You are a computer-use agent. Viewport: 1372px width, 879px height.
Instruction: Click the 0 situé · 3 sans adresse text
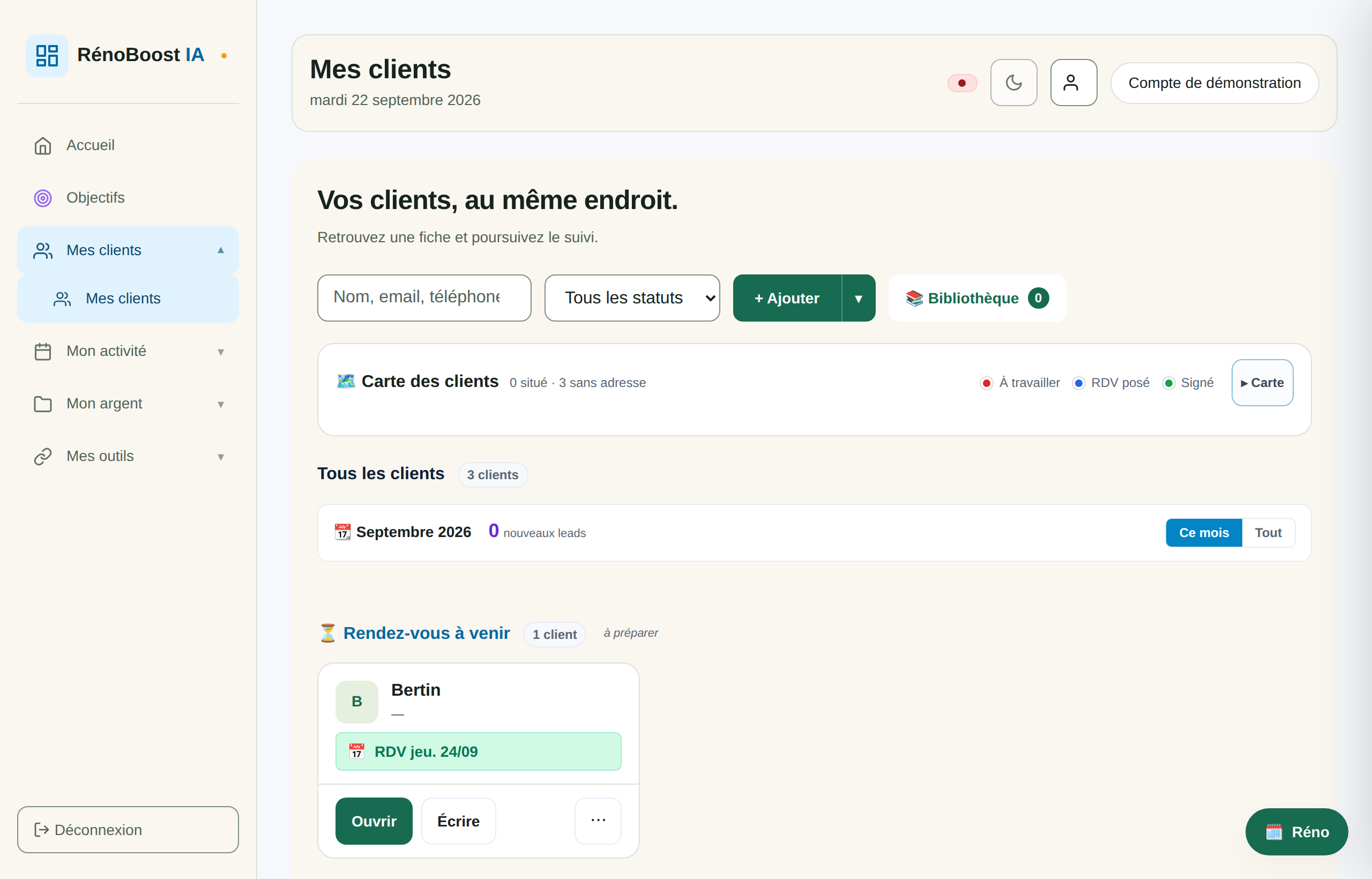[x=578, y=383]
